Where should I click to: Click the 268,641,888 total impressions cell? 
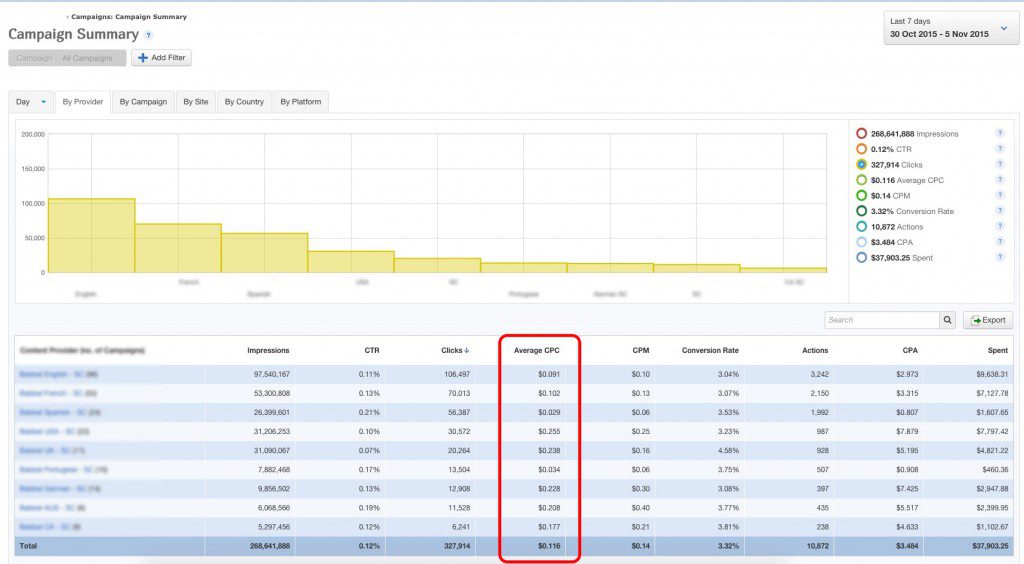(270, 546)
